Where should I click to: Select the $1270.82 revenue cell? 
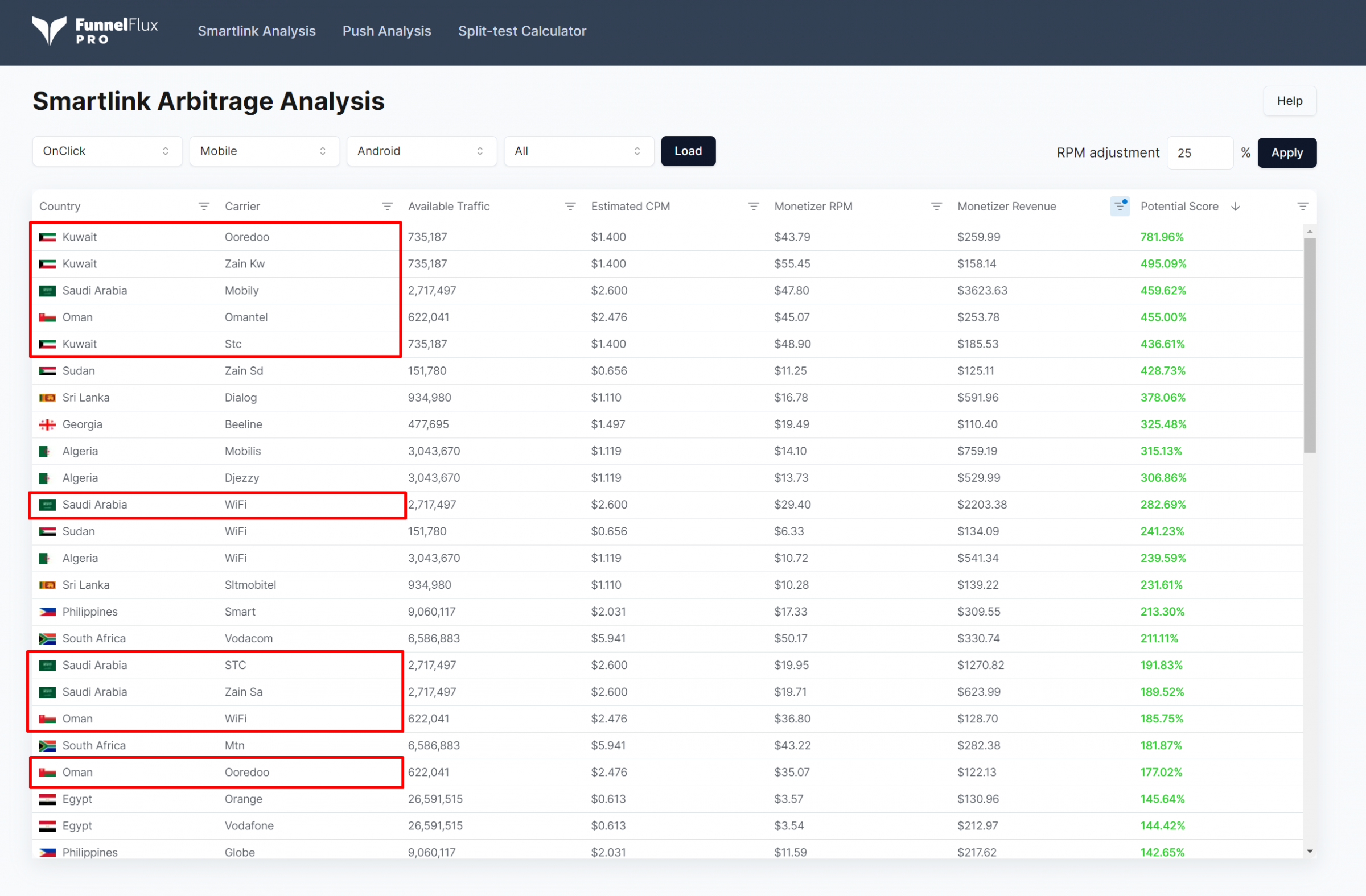(x=980, y=666)
